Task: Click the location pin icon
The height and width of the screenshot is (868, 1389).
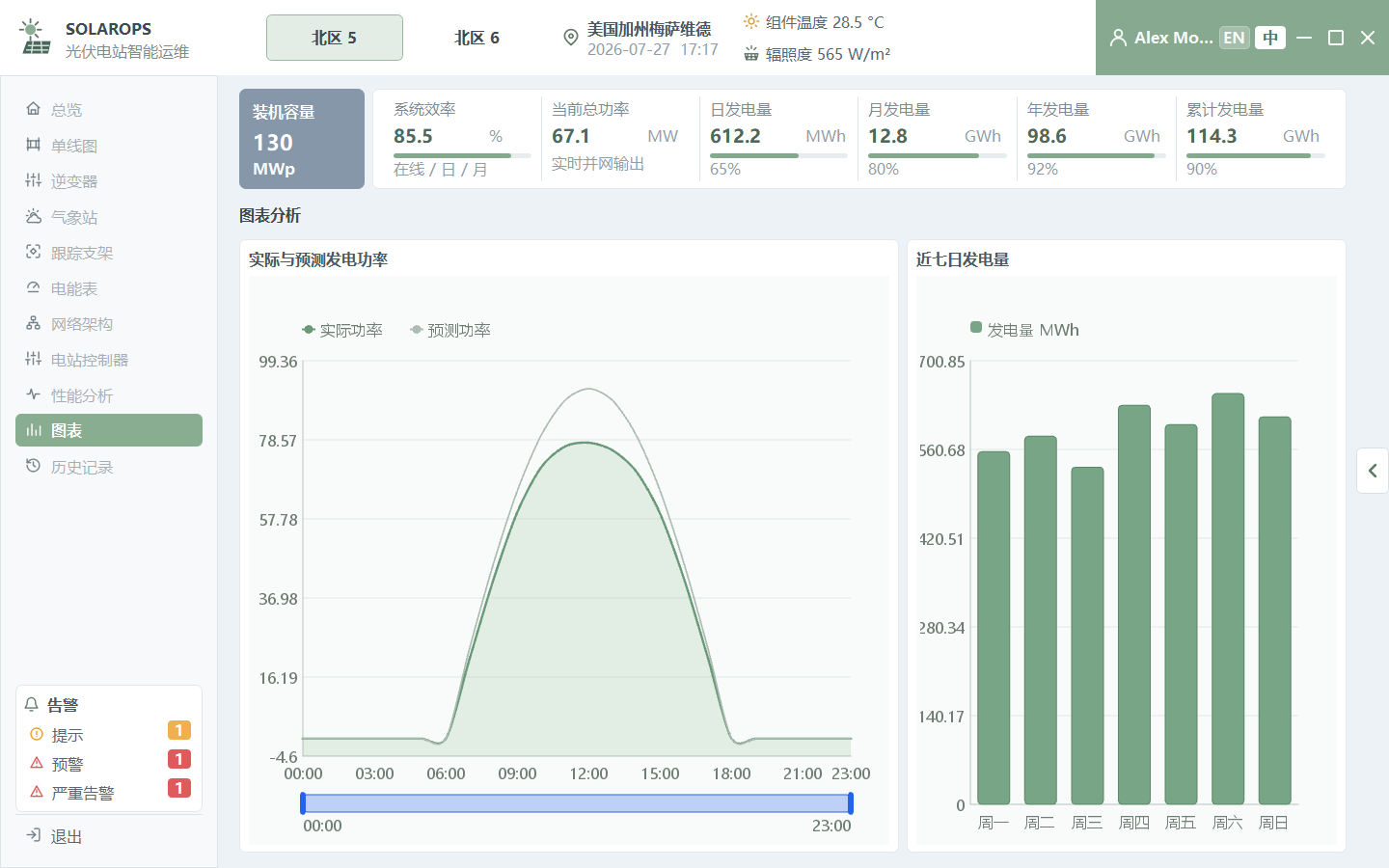Action: [571, 38]
